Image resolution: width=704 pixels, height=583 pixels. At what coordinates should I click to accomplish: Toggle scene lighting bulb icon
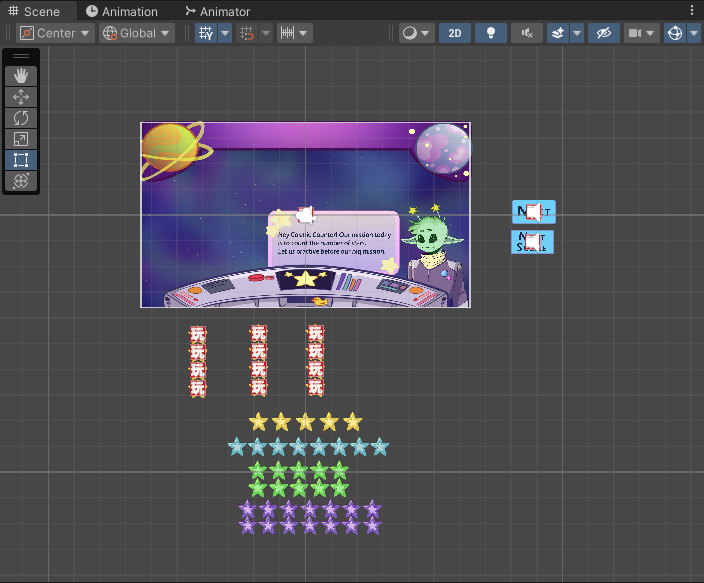point(491,33)
